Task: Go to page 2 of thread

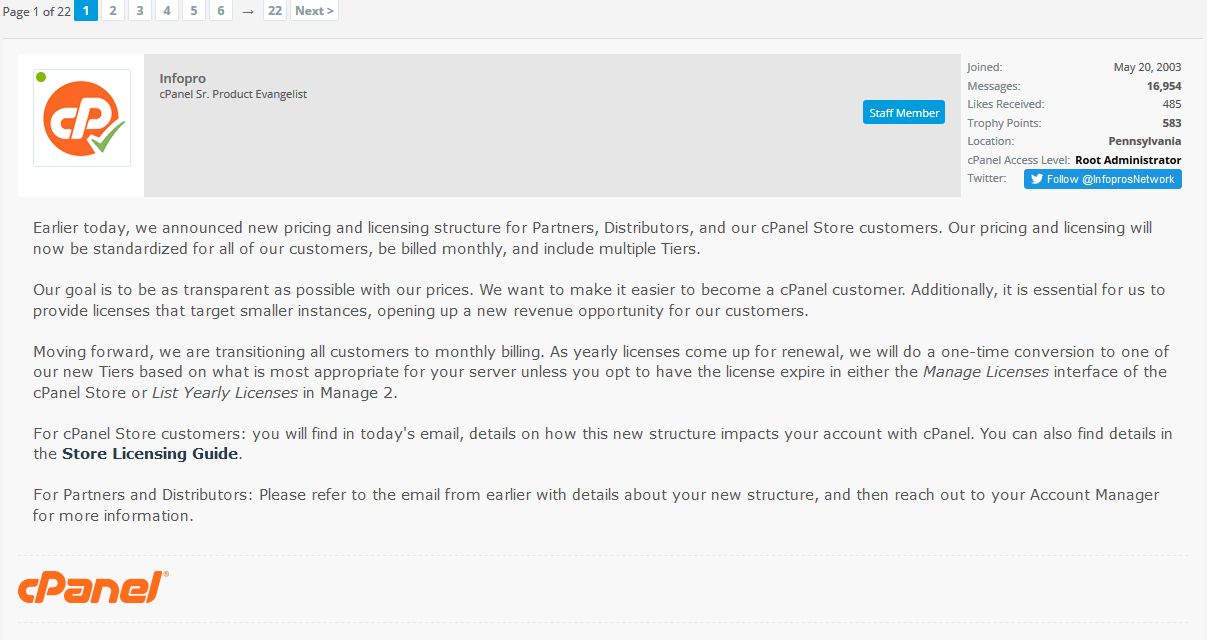Action: click(x=113, y=11)
